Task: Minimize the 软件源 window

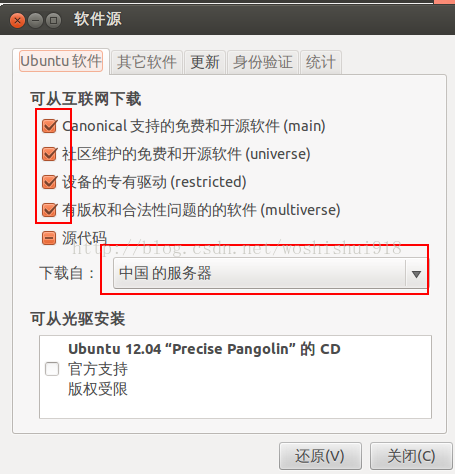Action: pyautogui.click(x=35, y=21)
